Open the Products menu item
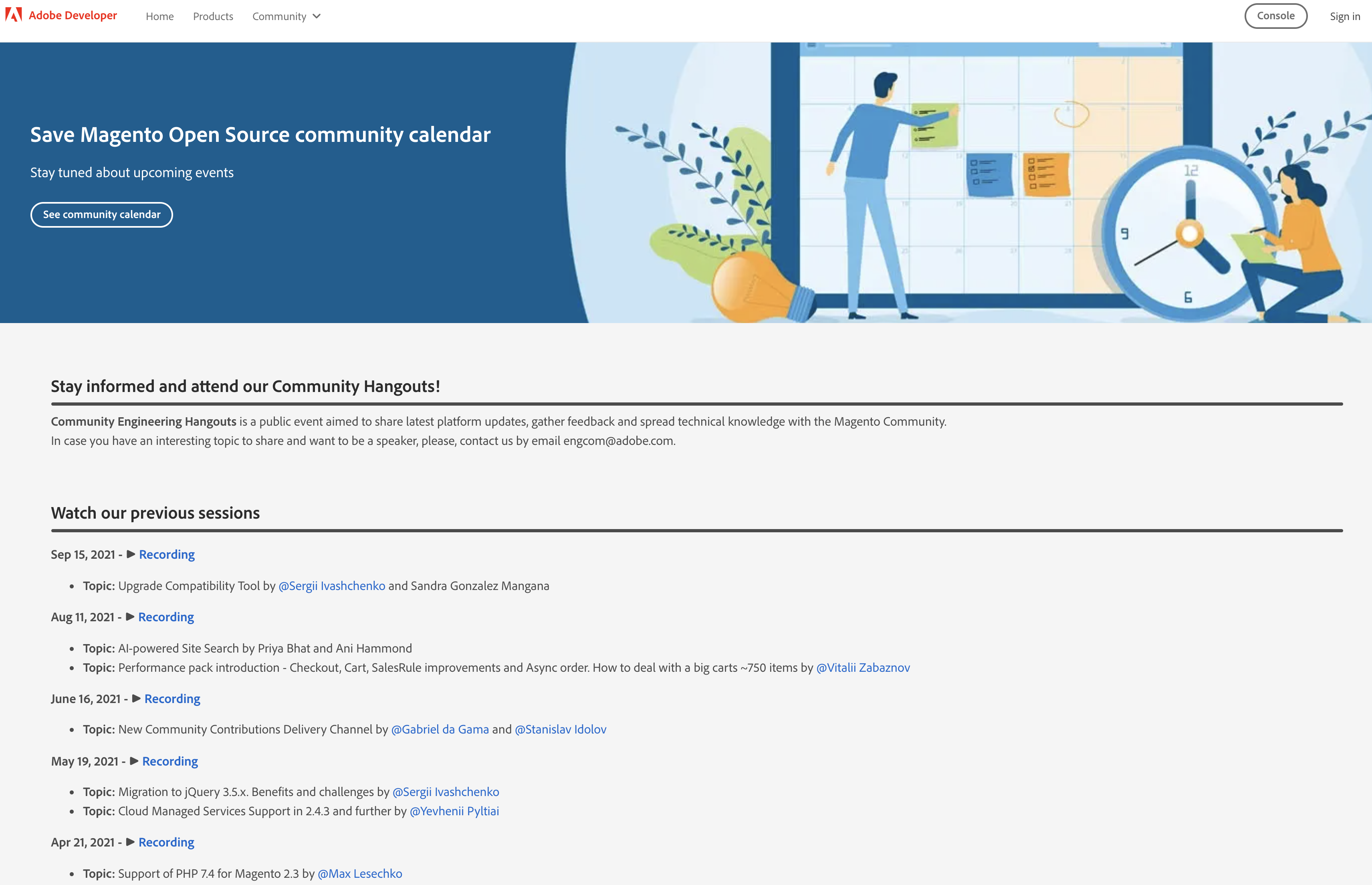The height and width of the screenshot is (885, 1372). coord(213,16)
